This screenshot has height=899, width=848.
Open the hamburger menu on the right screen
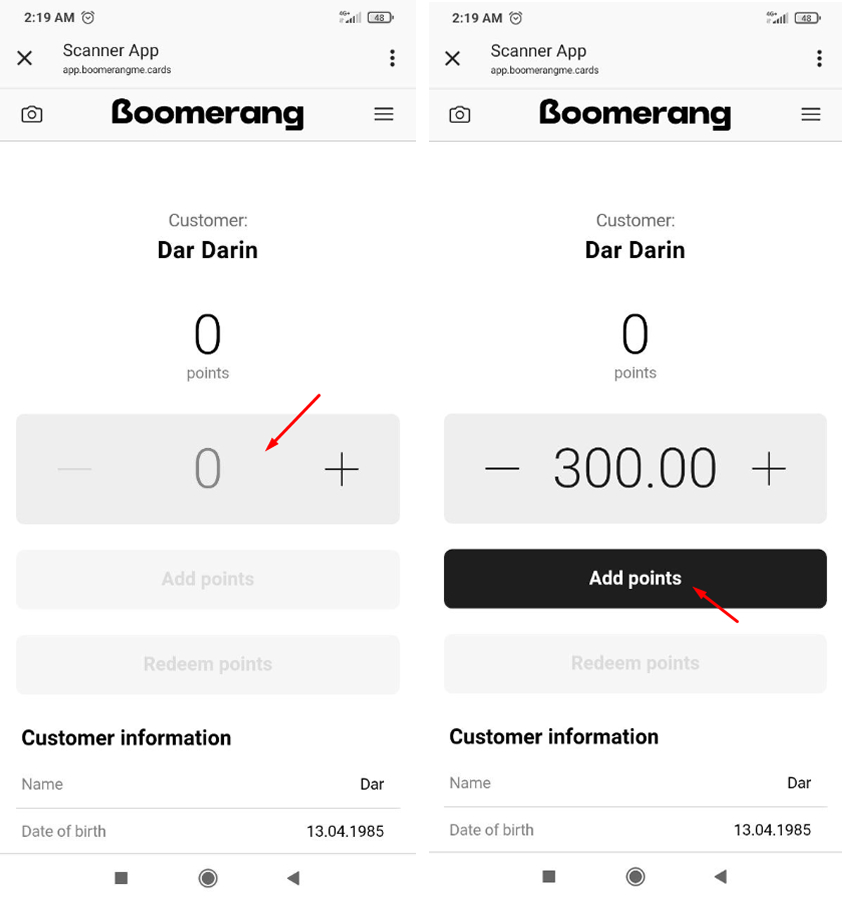[x=811, y=114]
